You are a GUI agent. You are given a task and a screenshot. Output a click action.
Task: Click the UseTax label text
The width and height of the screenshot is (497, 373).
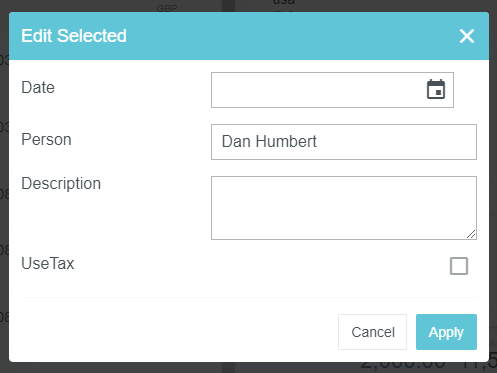[x=48, y=263]
